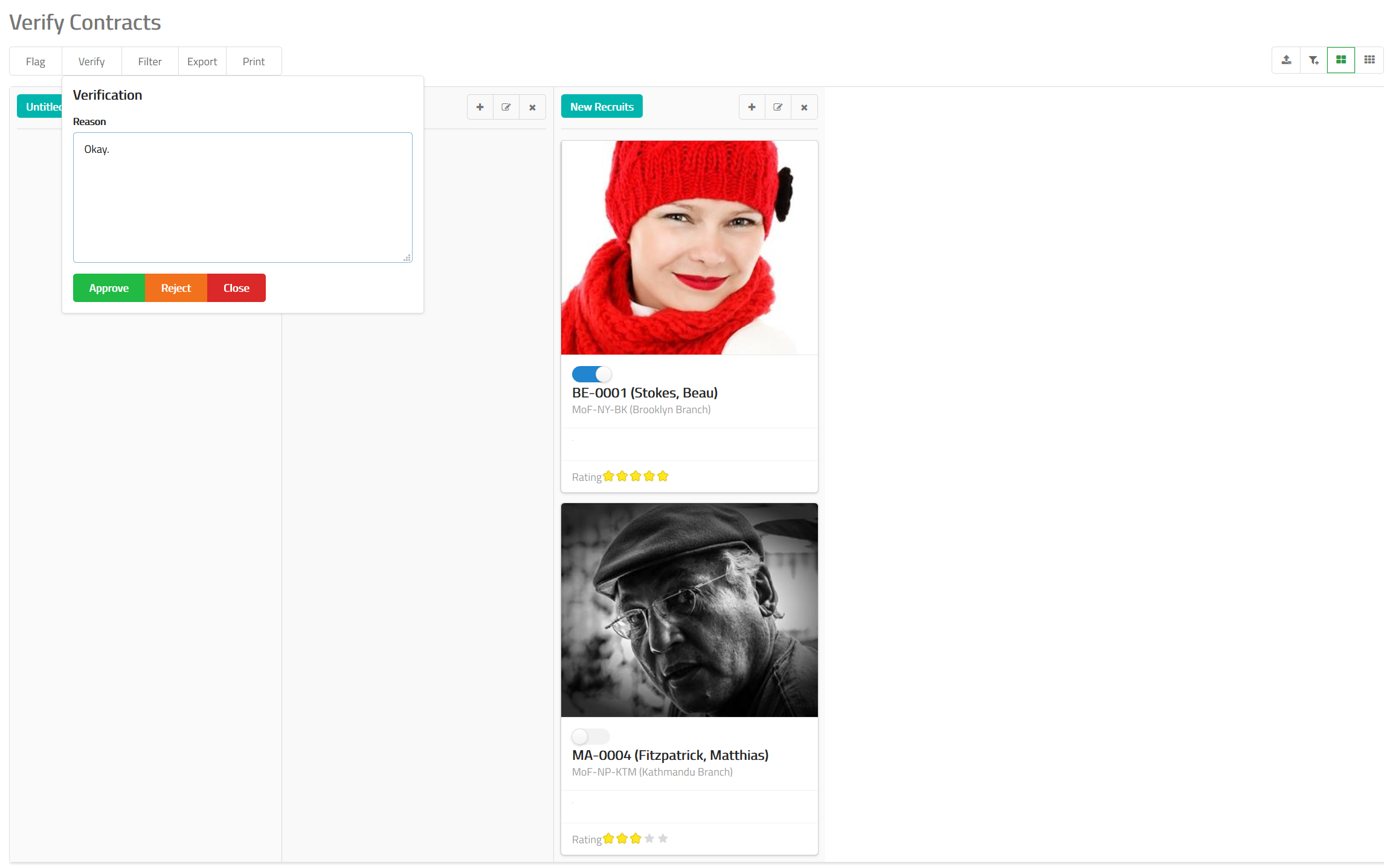Open the Flag menu
This screenshot has width=1390, height=868.
[36, 62]
